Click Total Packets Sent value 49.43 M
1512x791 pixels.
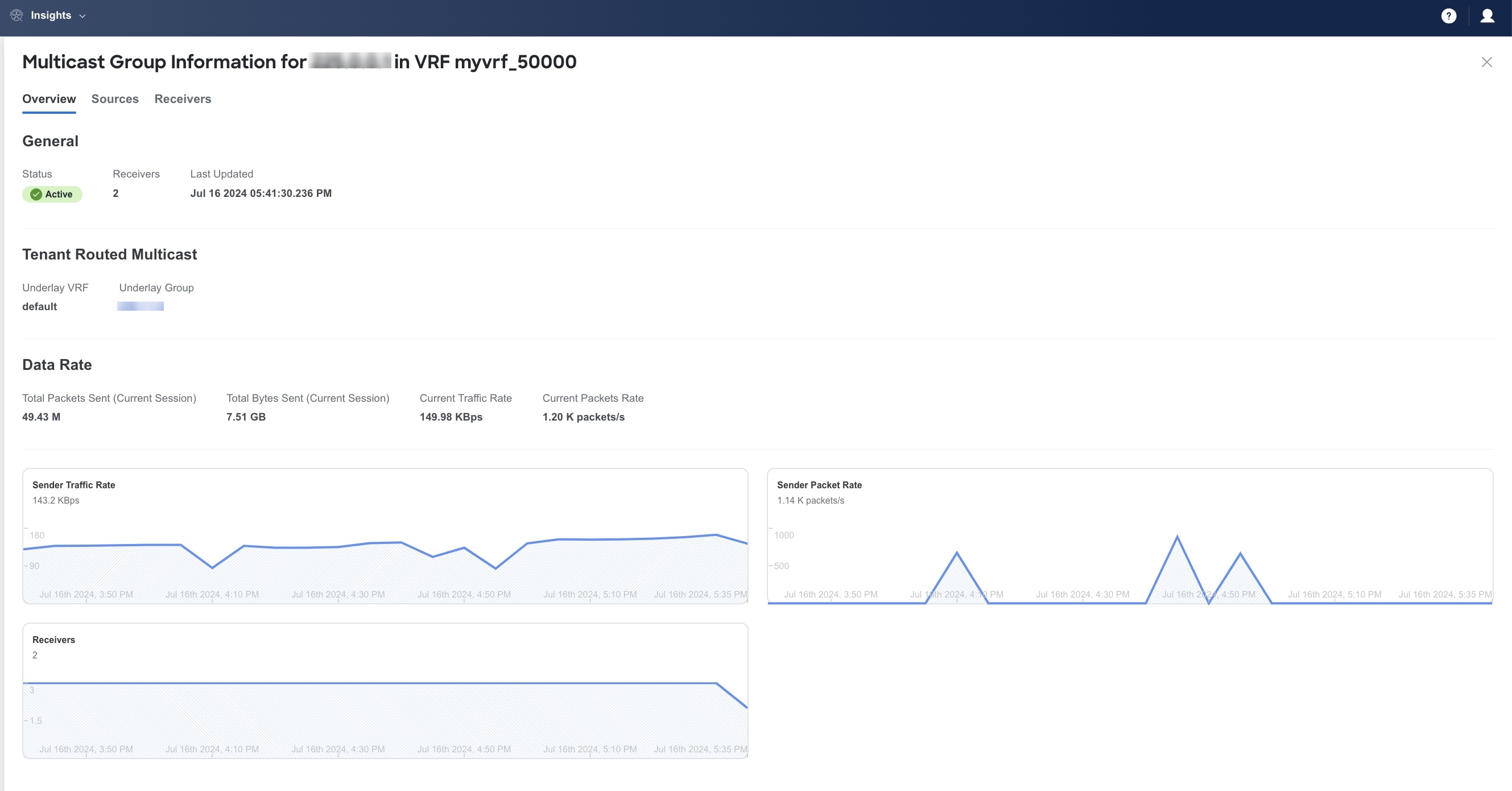[x=41, y=417]
